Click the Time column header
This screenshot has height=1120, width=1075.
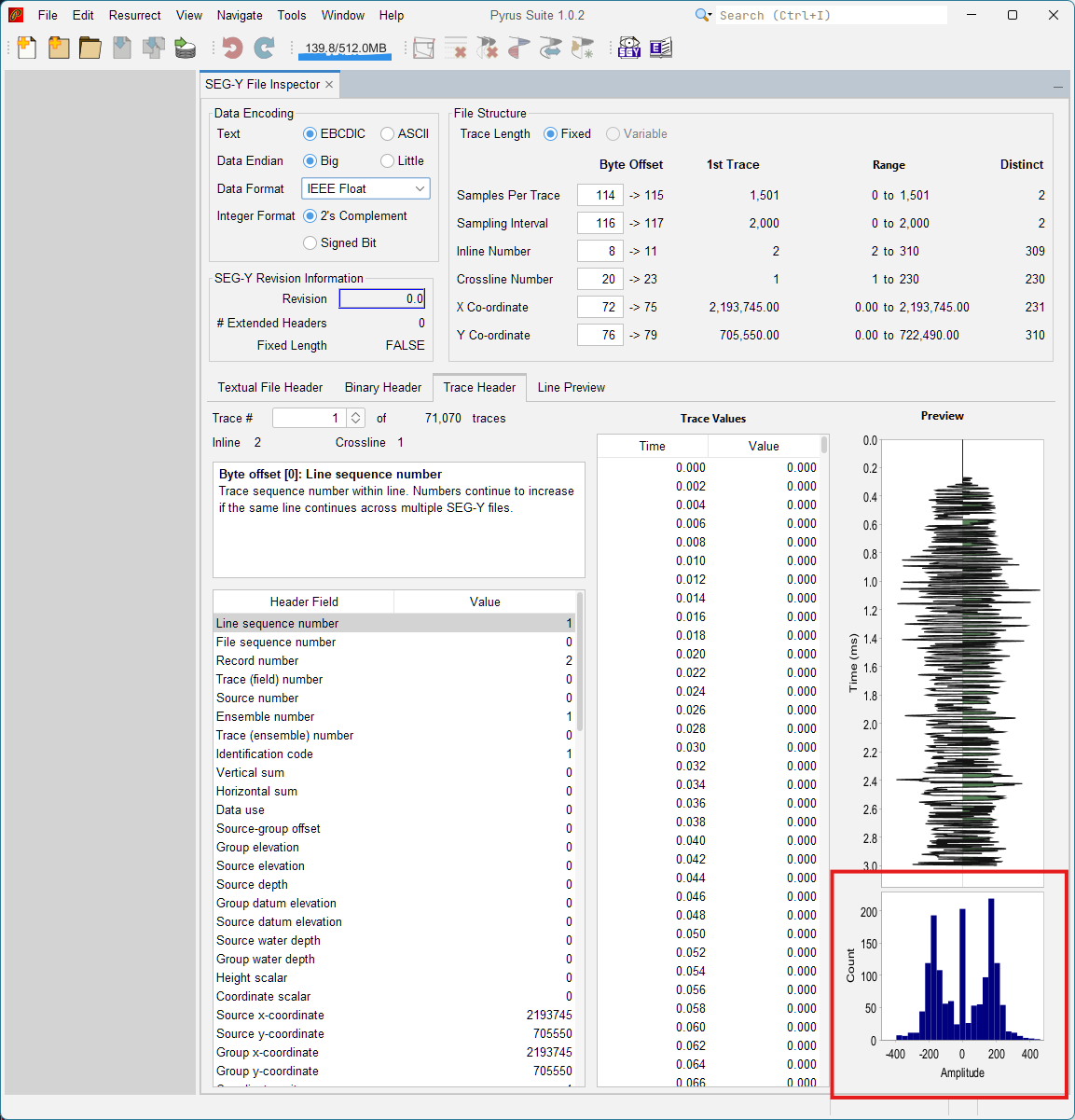tap(653, 446)
